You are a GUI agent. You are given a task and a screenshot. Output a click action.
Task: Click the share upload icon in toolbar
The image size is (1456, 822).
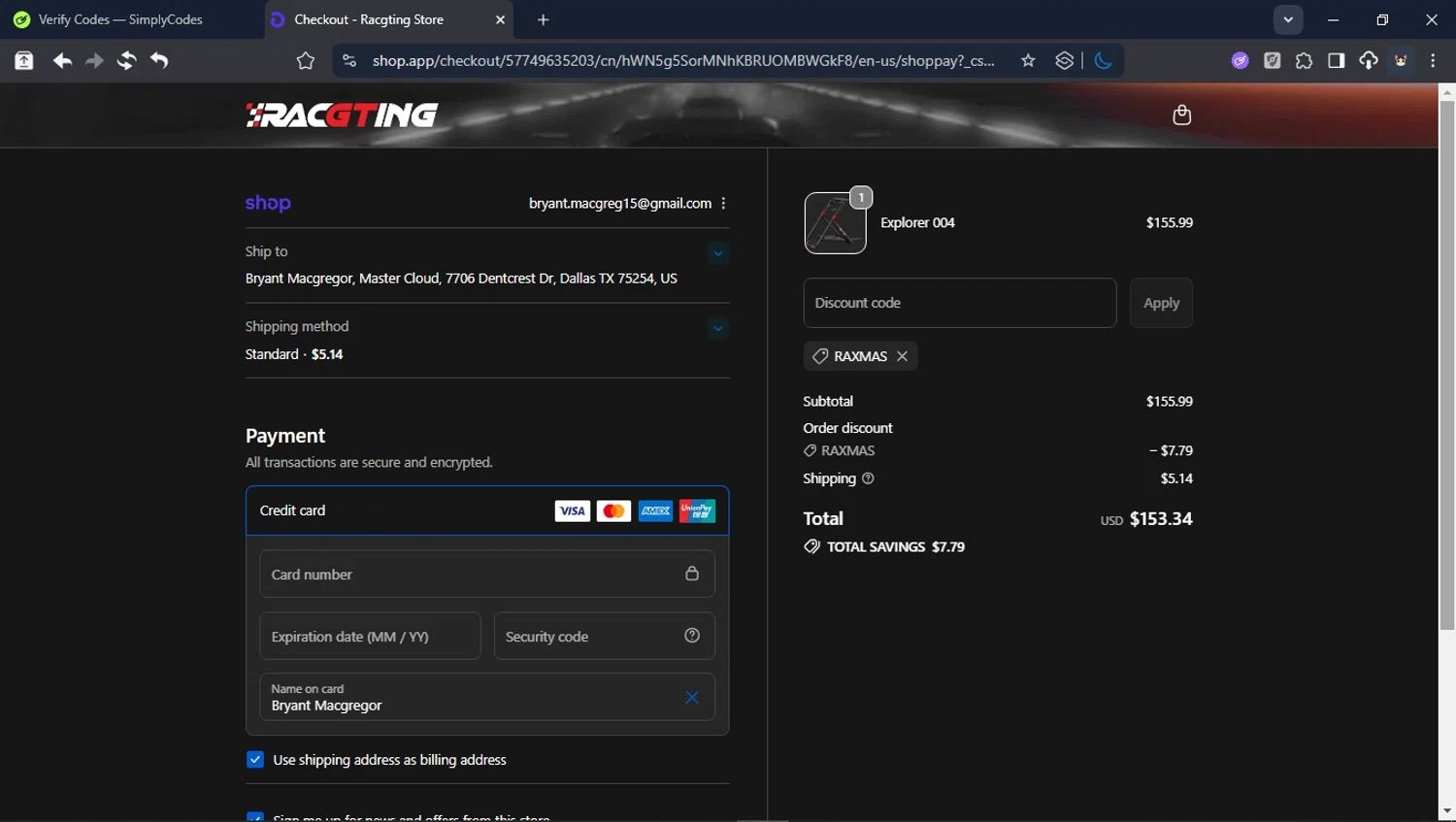coord(24,61)
